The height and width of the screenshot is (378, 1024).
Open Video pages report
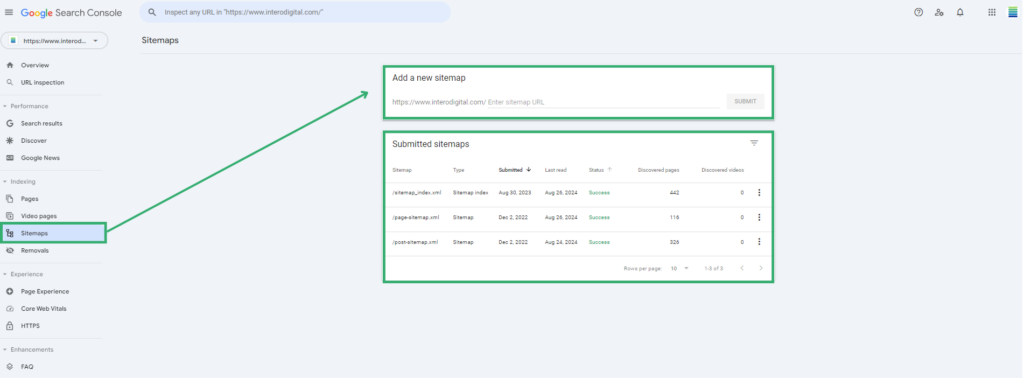[39, 216]
